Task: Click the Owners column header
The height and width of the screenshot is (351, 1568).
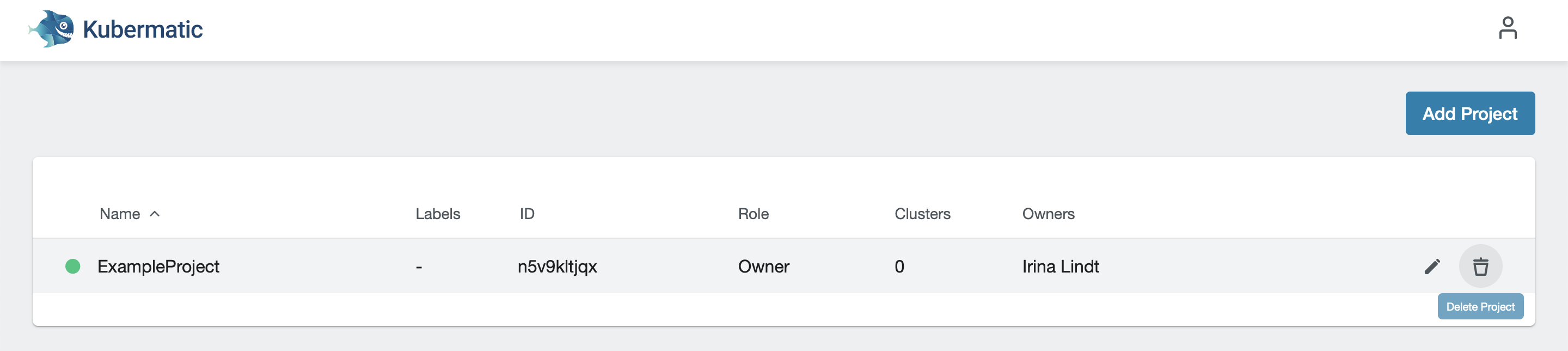Action: tap(1048, 214)
